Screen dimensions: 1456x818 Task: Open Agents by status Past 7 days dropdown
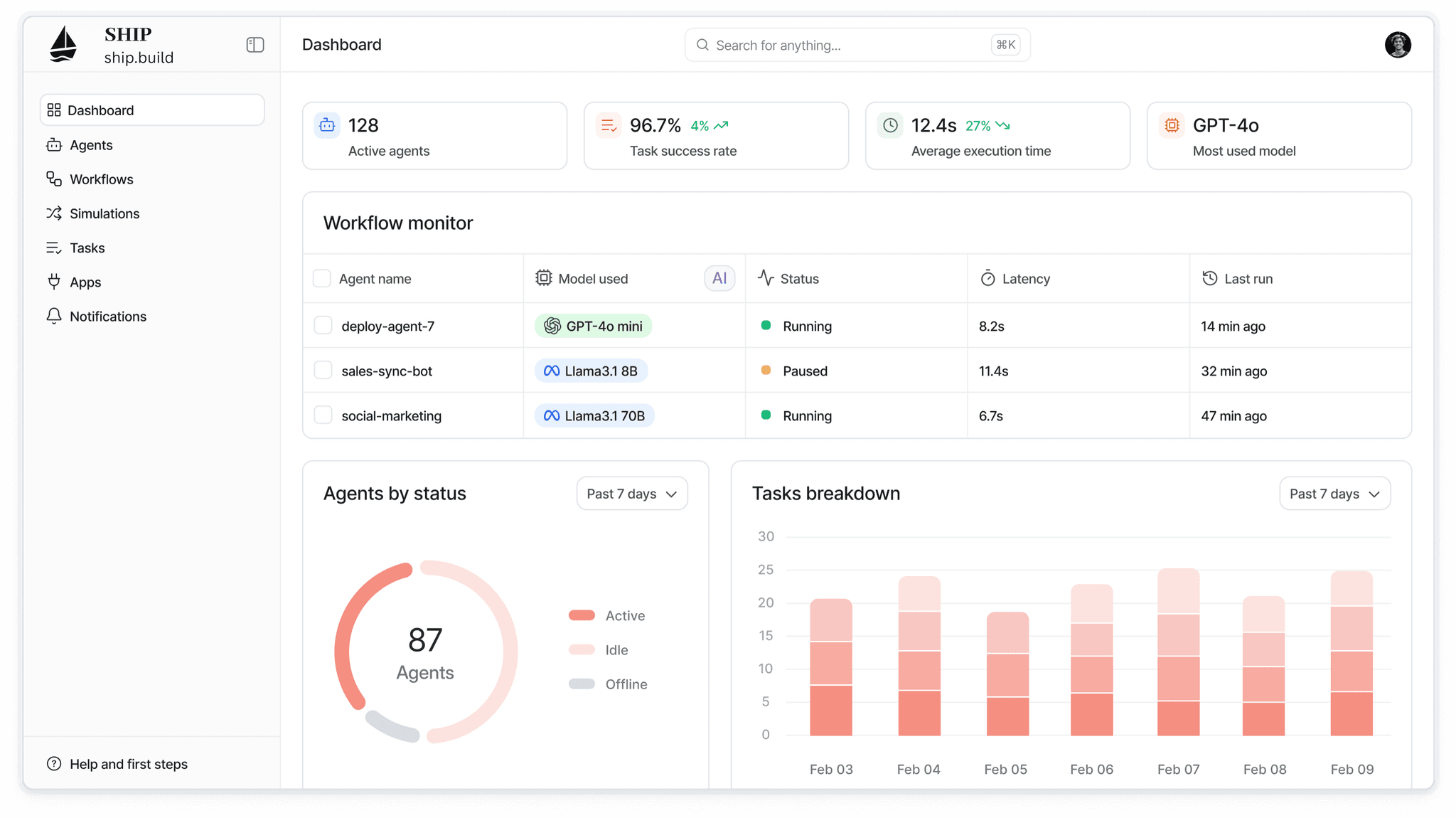point(631,494)
